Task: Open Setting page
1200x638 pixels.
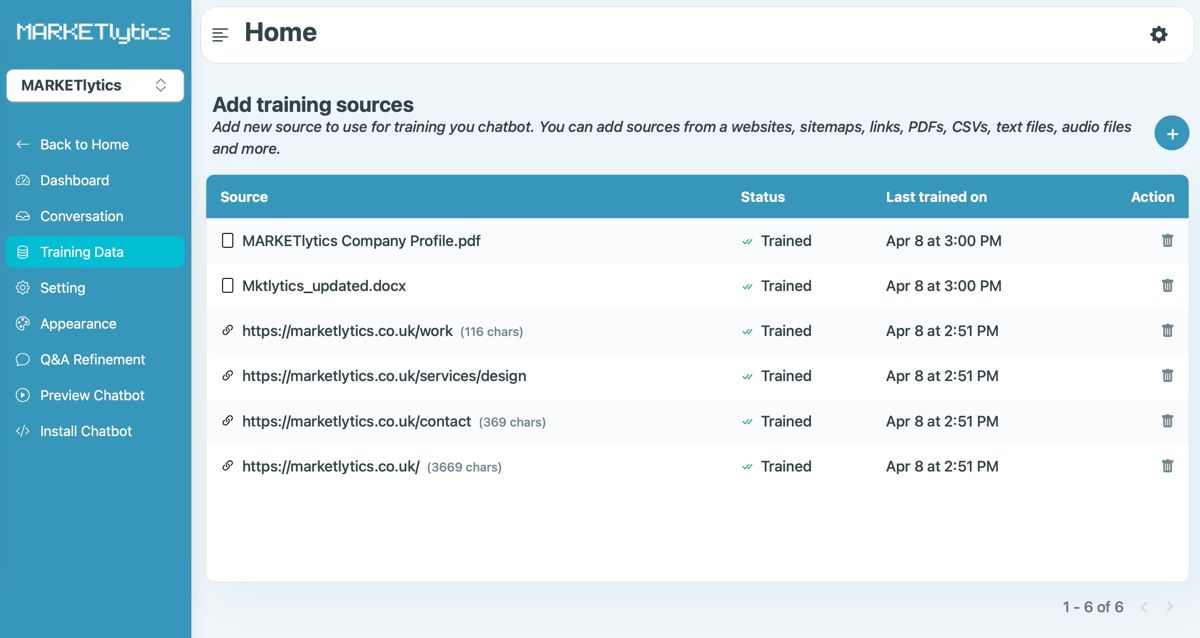Action: click(95, 288)
